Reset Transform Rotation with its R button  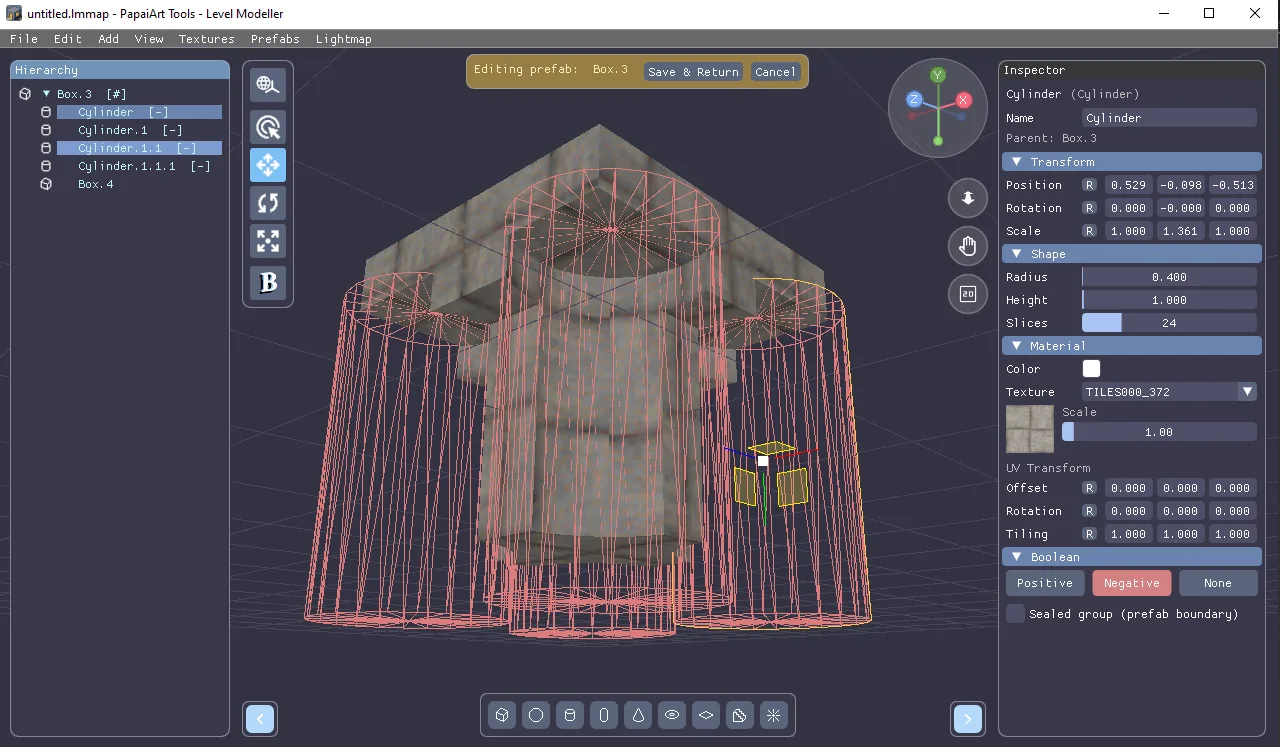pyautogui.click(x=1089, y=208)
